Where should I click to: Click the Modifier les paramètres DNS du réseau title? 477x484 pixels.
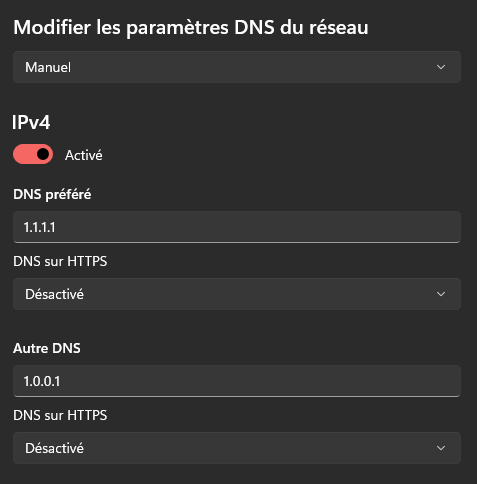tap(191, 27)
